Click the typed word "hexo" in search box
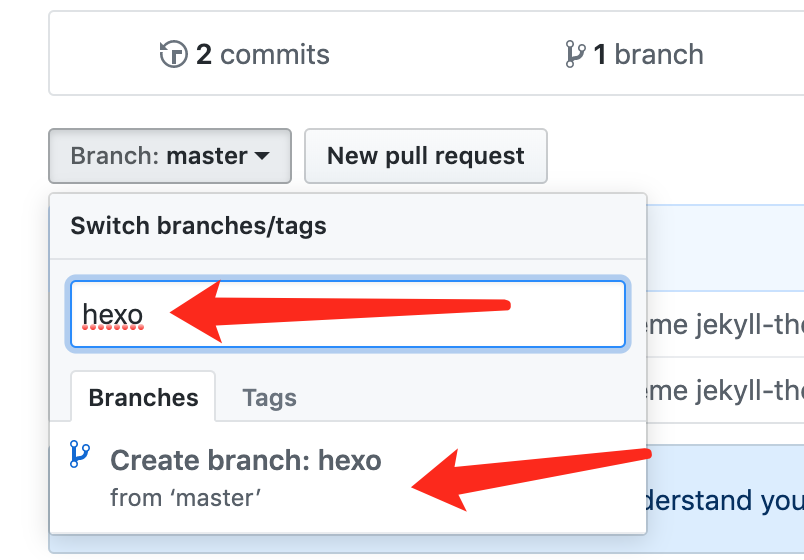The image size is (804, 560). click(113, 315)
